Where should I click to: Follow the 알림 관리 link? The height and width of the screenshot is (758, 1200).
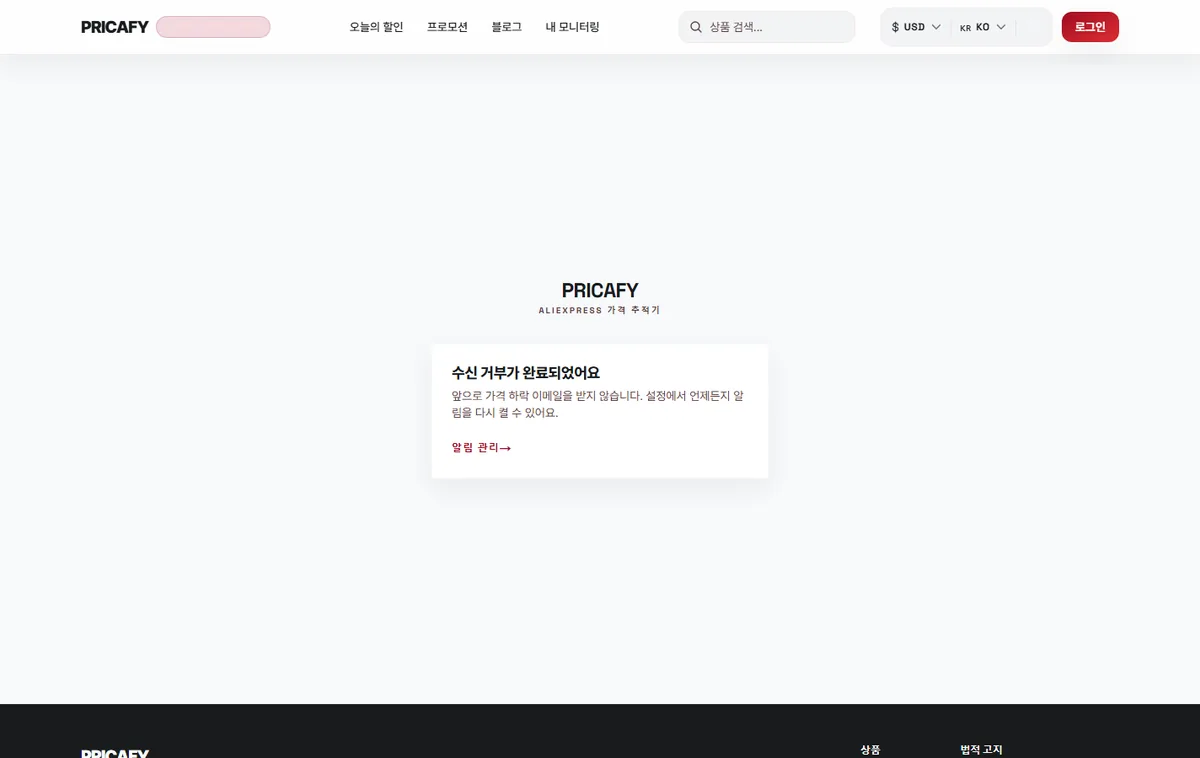pos(481,448)
